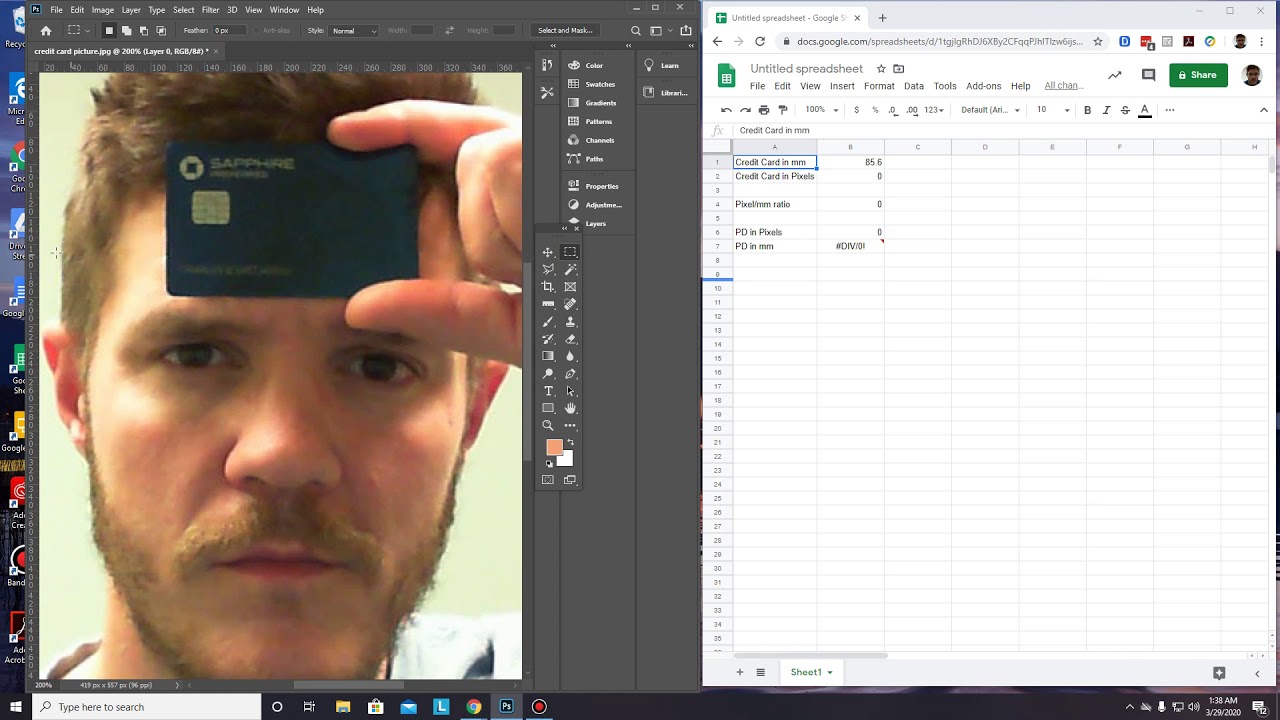Select the Frame tool
This screenshot has width=1280, height=720.
(x=570, y=287)
